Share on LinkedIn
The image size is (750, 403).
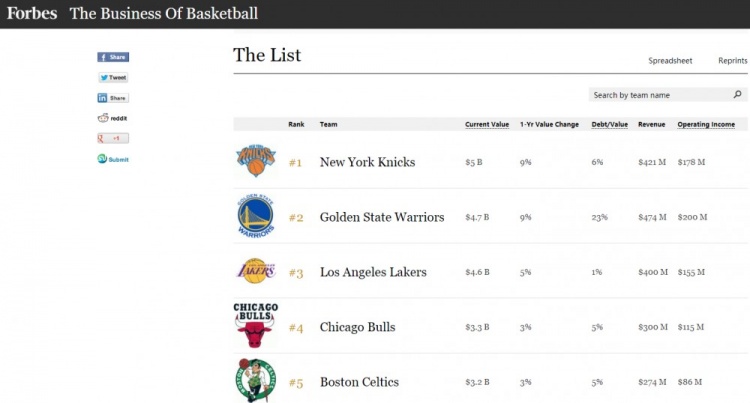click(113, 98)
